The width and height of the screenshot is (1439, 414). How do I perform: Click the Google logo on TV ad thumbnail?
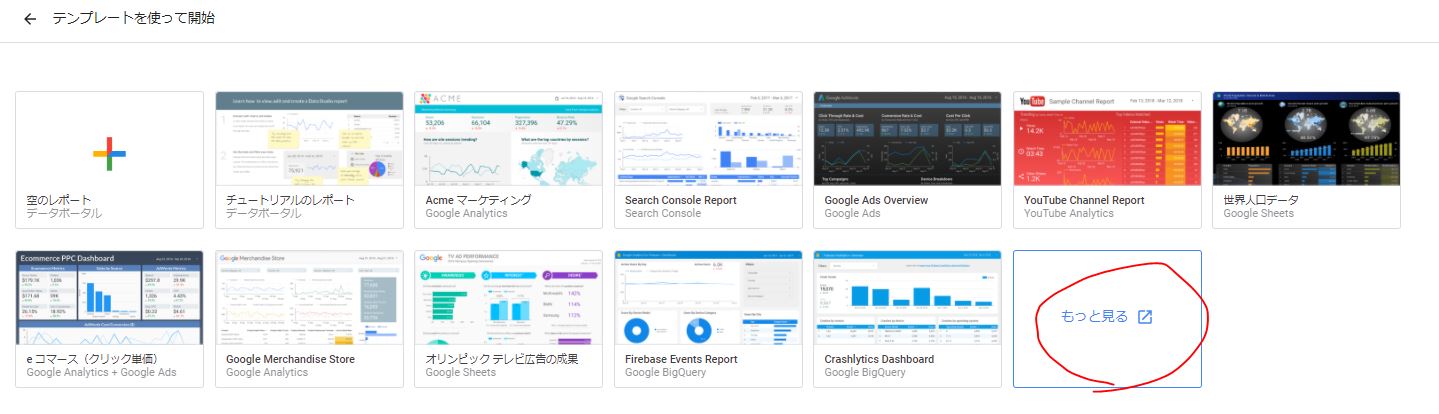click(432, 259)
